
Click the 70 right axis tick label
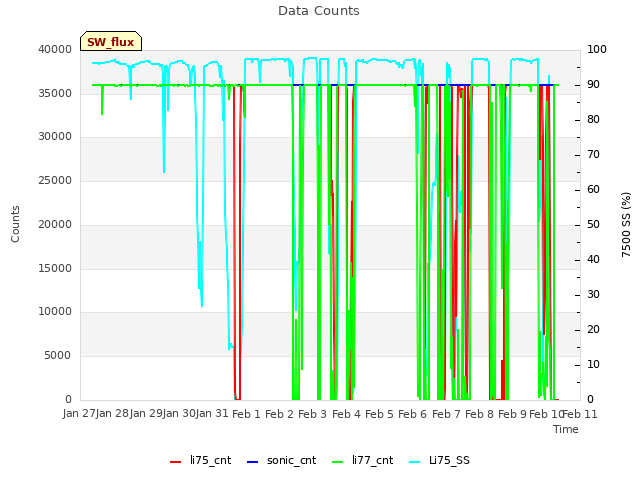coord(593,155)
